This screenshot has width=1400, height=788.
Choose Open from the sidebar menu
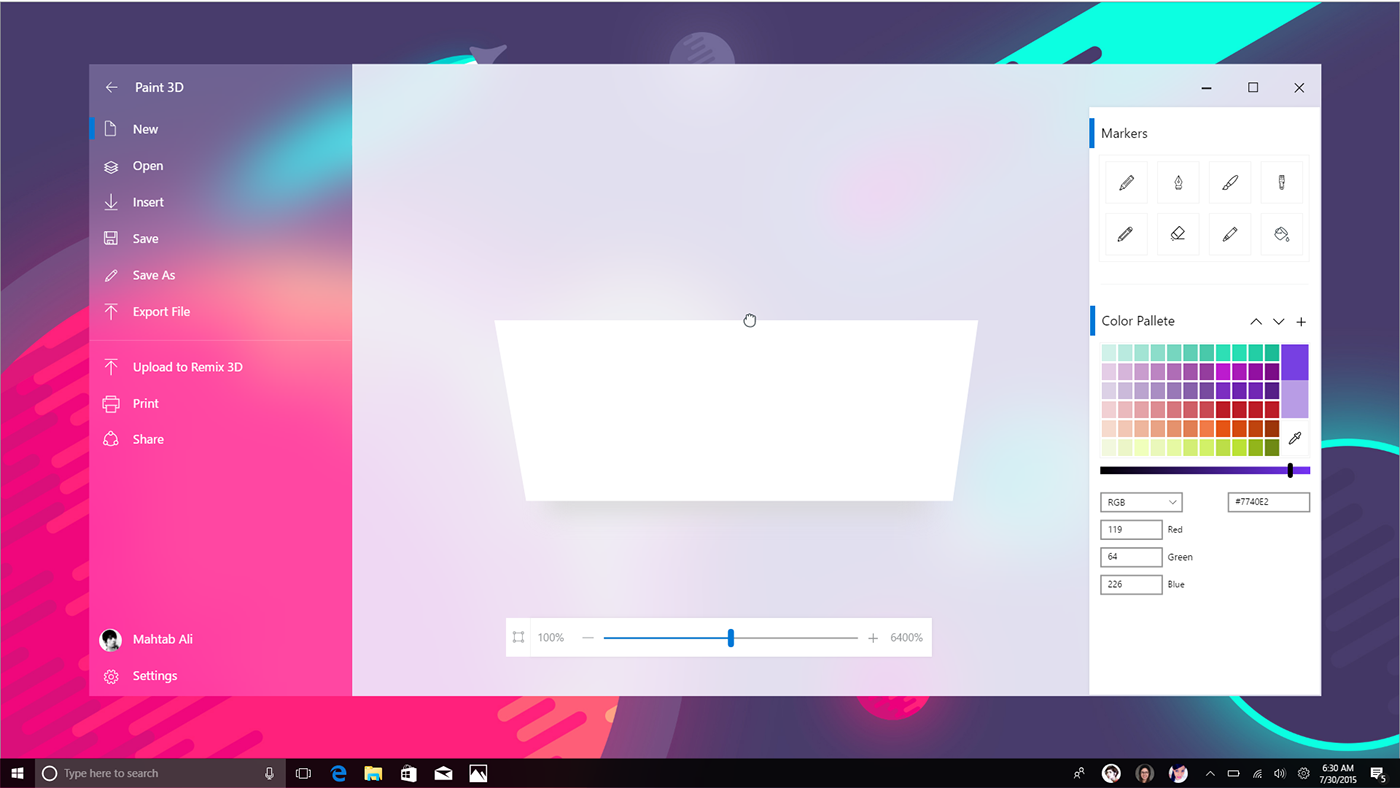click(221, 166)
